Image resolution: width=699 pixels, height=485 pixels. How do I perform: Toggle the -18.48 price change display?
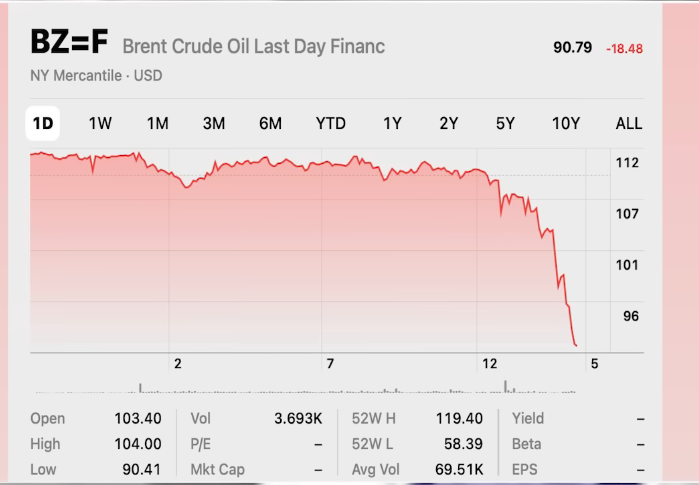[624, 48]
